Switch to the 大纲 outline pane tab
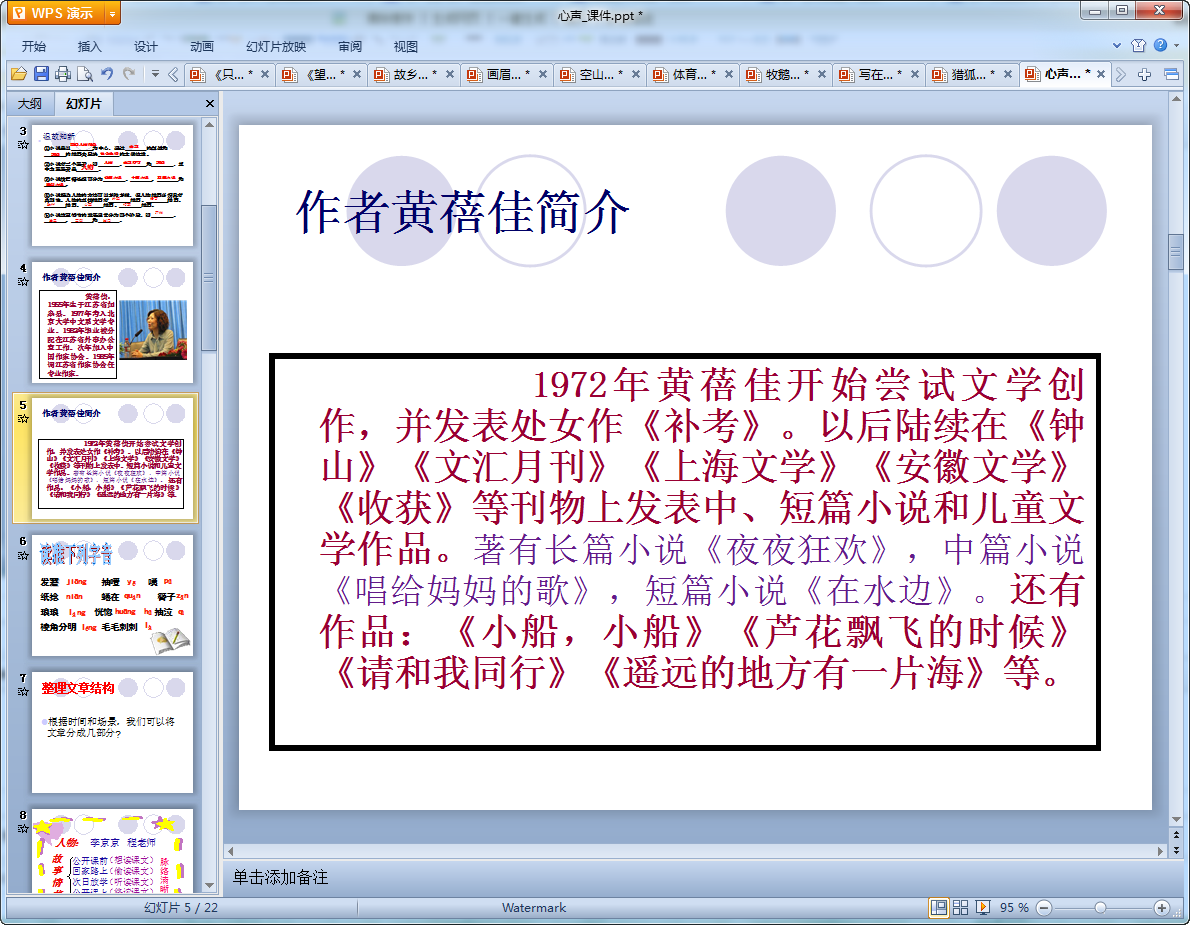Image resolution: width=1190 pixels, height=925 pixels. coord(30,103)
